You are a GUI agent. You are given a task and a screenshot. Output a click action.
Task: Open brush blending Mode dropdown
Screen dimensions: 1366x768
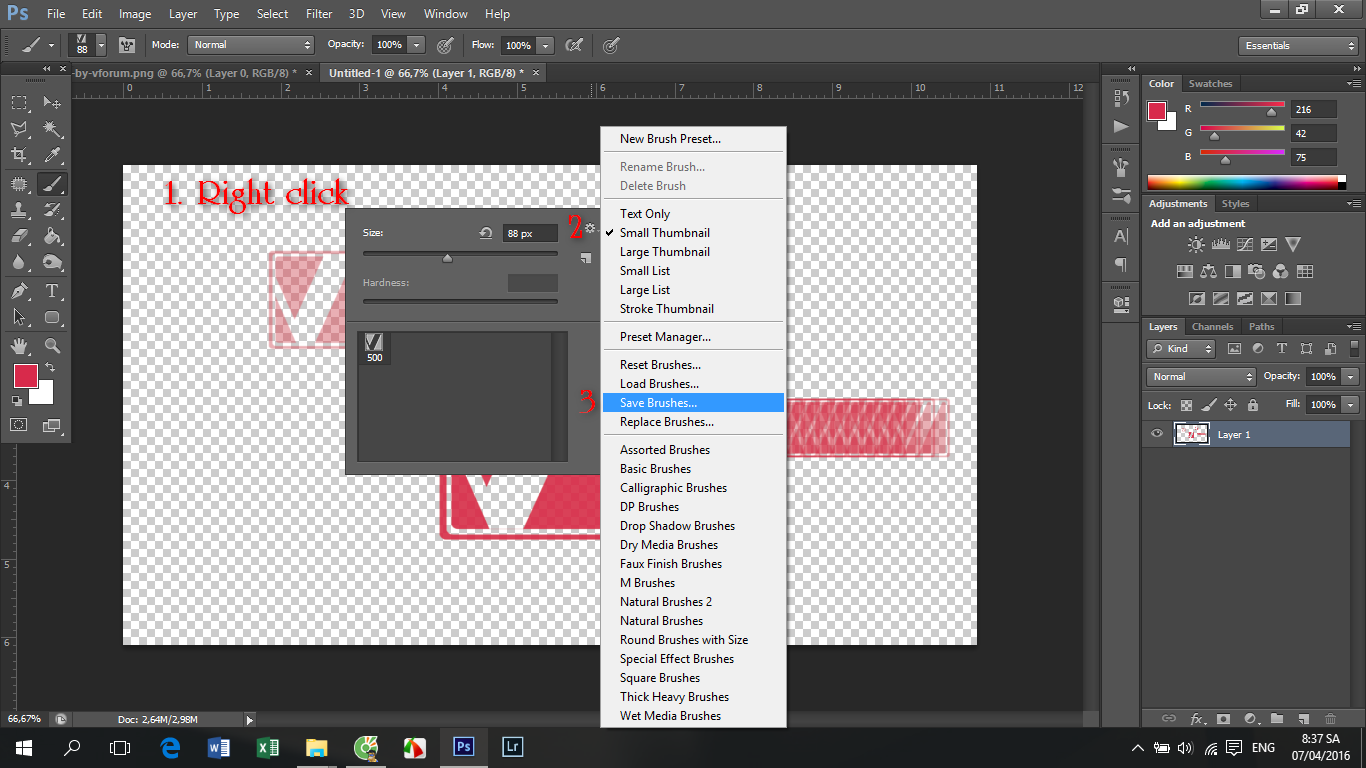251,45
